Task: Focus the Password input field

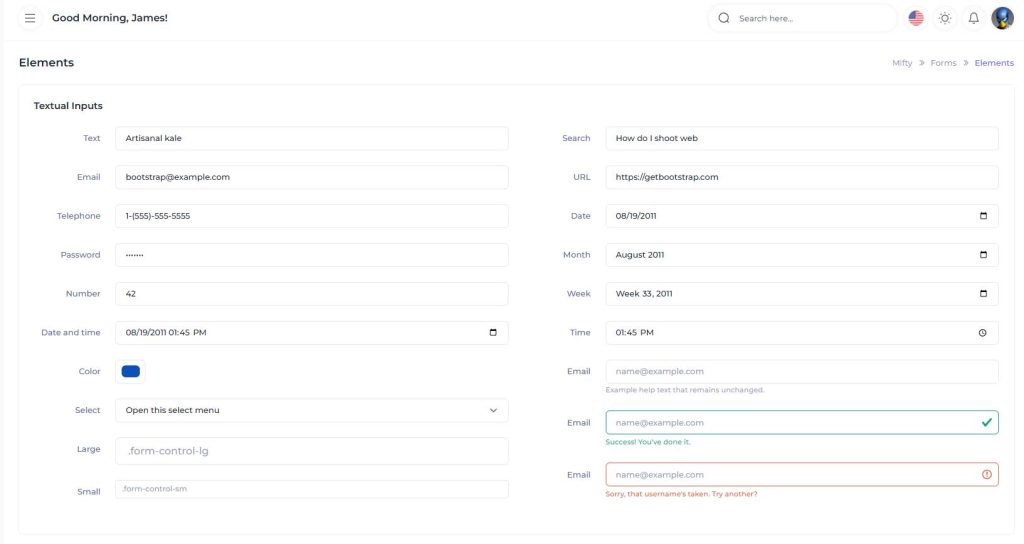Action: tap(311, 255)
